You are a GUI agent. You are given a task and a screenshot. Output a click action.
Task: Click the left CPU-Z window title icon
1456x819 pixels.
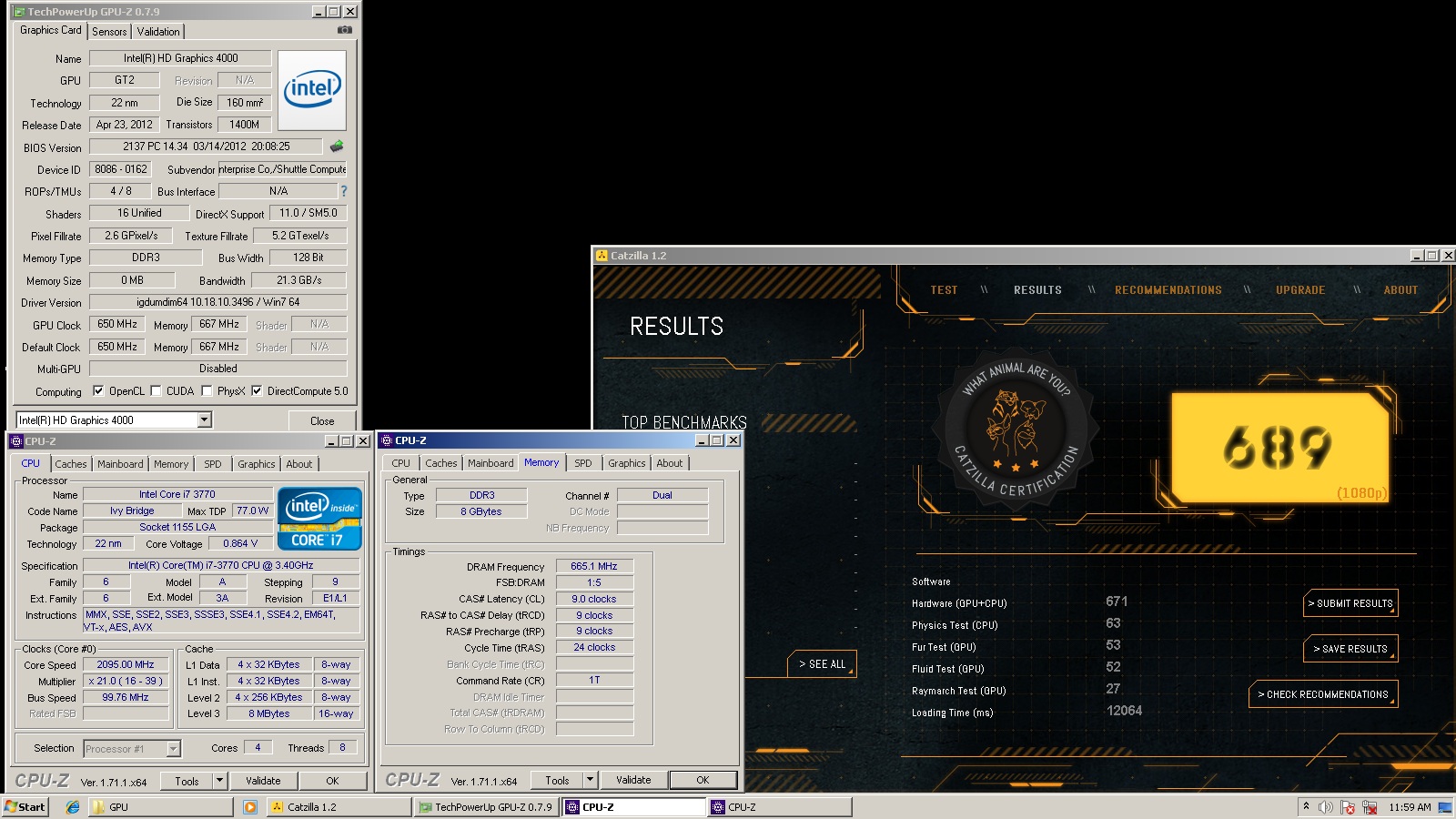coord(16,441)
